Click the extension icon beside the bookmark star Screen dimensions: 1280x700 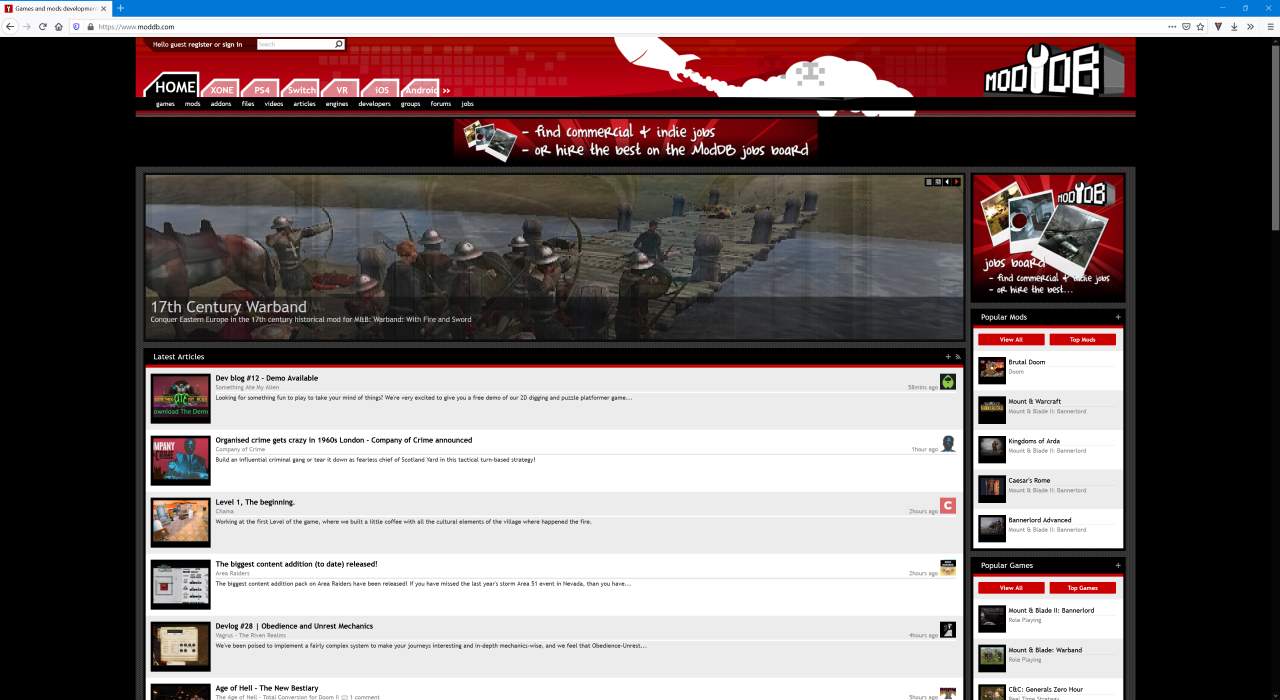click(1218, 27)
